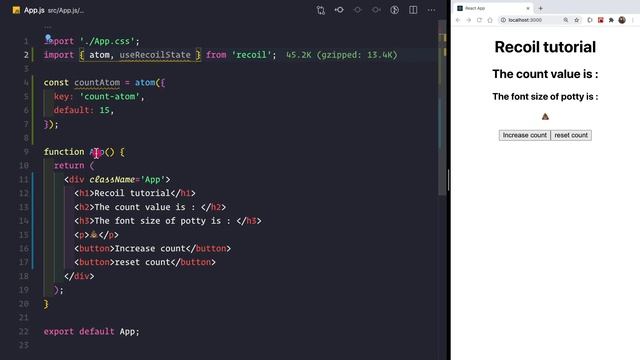Viewport: 640px width, 360px height.
Task: Split the editor to the right
Action: tap(413, 10)
